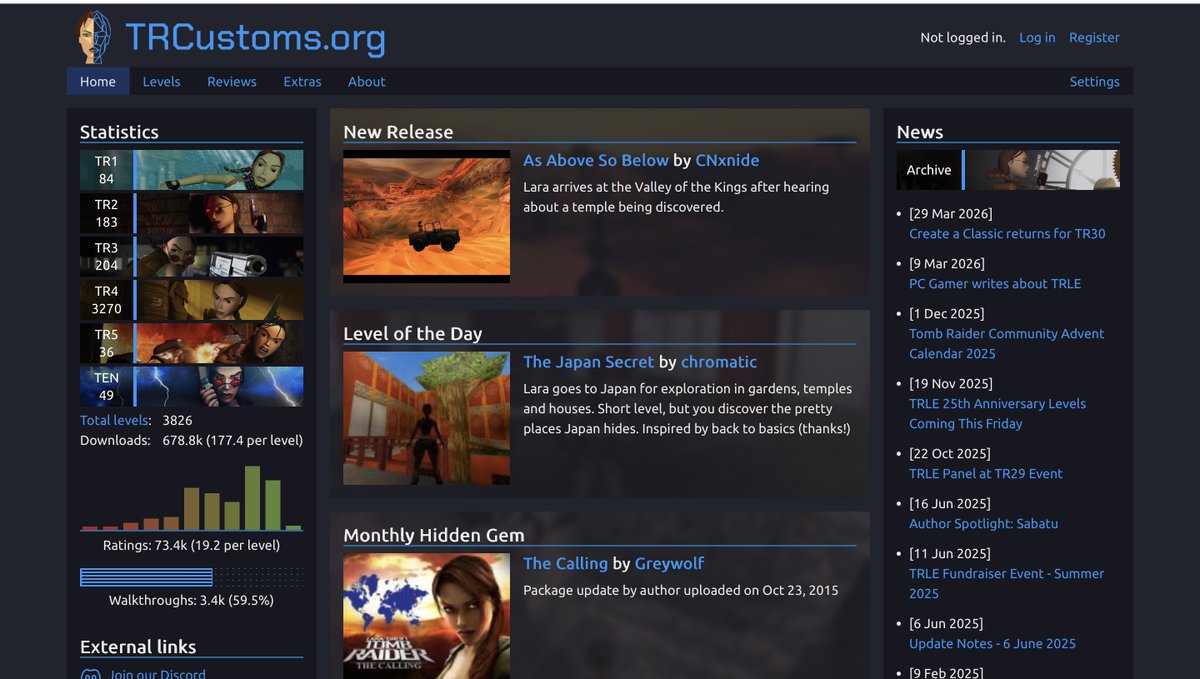Open author CNxnide's profile
1200x679 pixels.
(x=727, y=161)
